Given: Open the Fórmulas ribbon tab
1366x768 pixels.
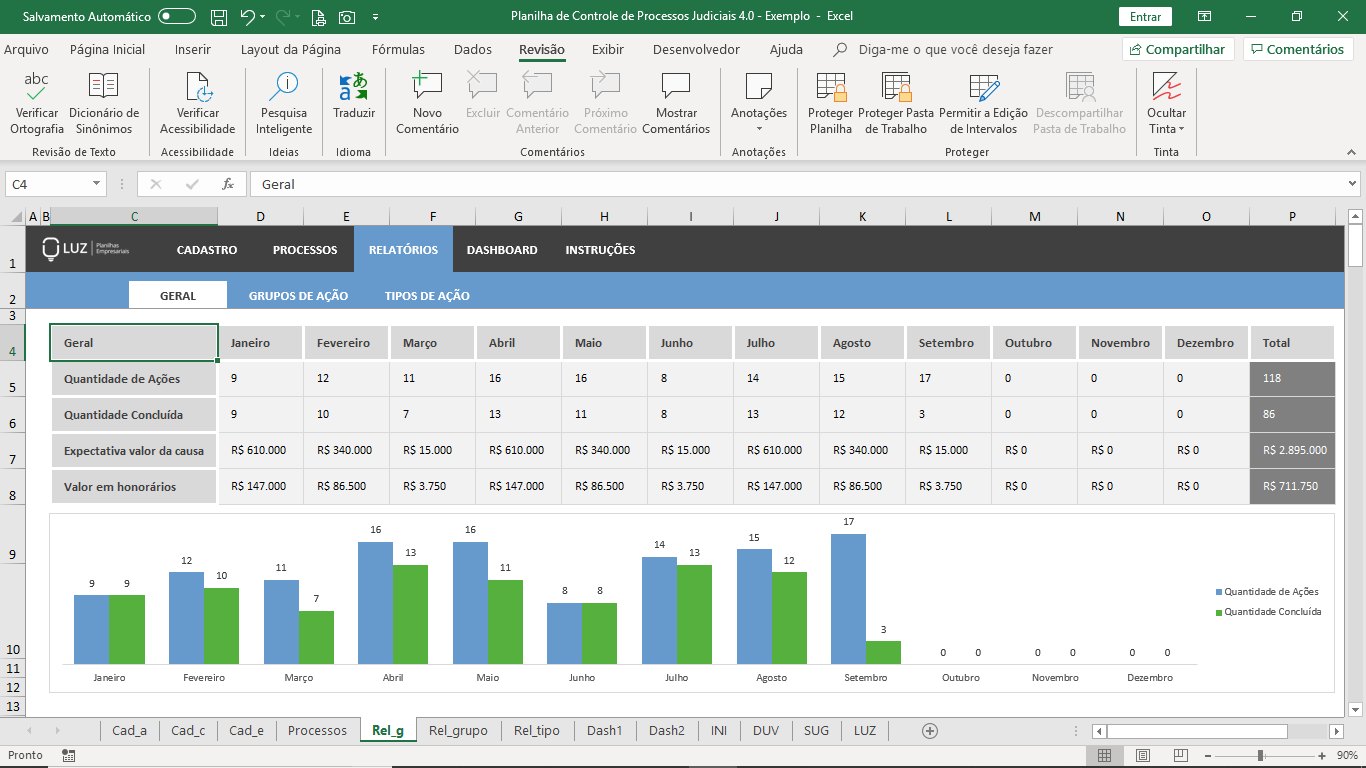Looking at the screenshot, I should click(x=398, y=49).
